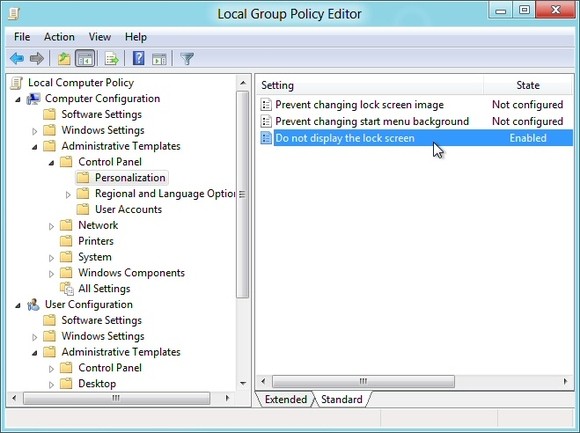Expand the System folder node
580x433 pixels.
point(51,258)
